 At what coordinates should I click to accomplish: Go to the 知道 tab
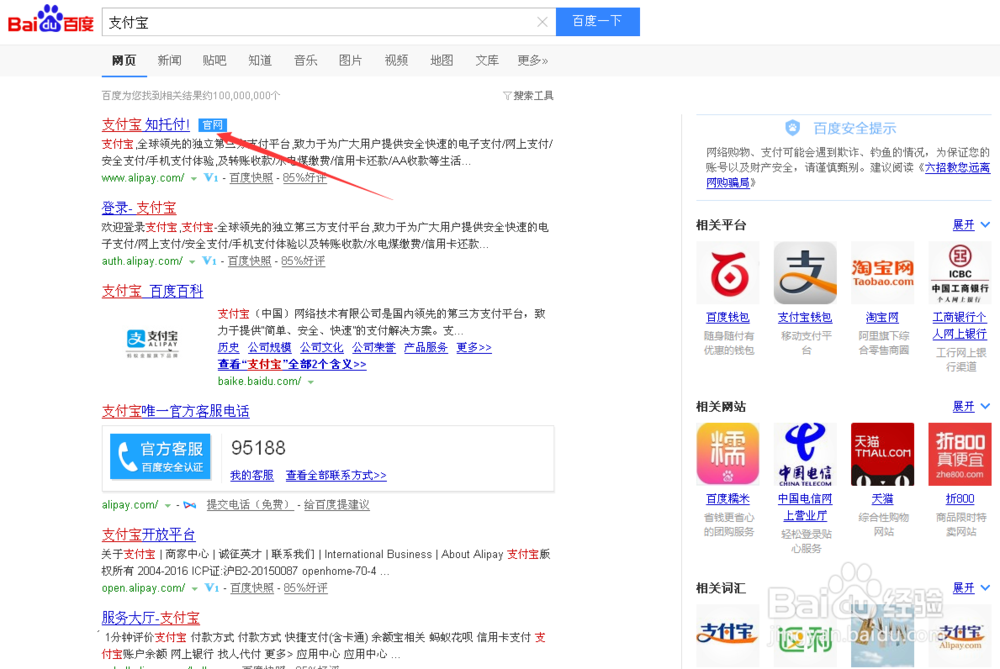tap(260, 61)
